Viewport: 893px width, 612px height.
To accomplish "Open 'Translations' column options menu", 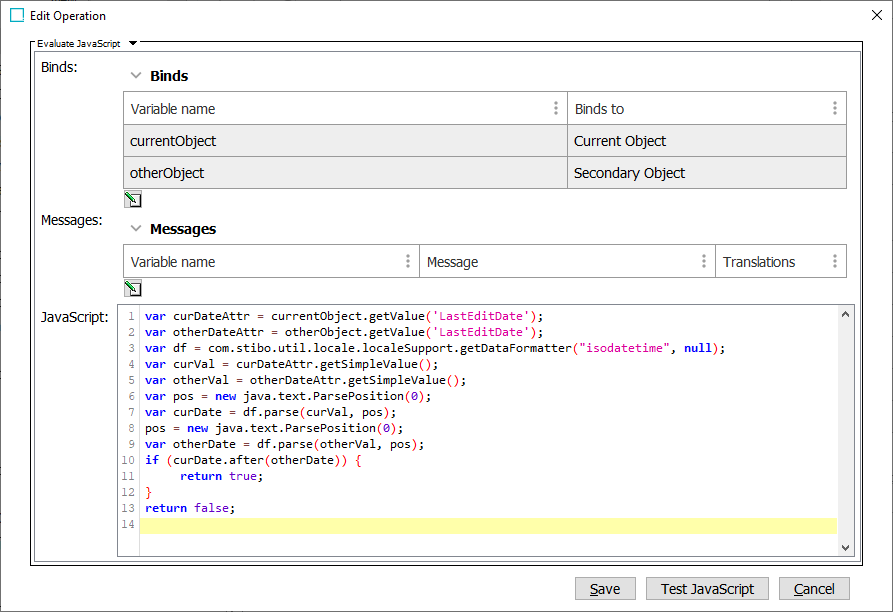I will pyautogui.click(x=835, y=262).
